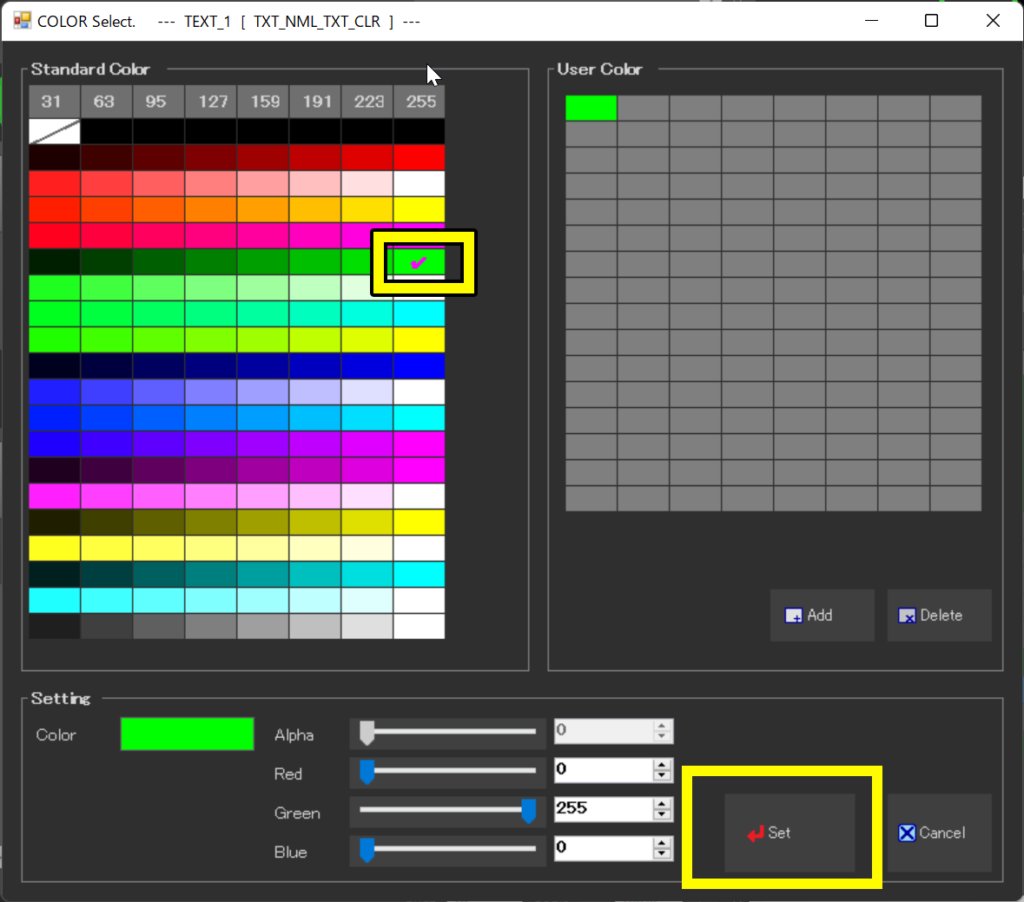
Task: Click the Set button
Action: coord(789,832)
